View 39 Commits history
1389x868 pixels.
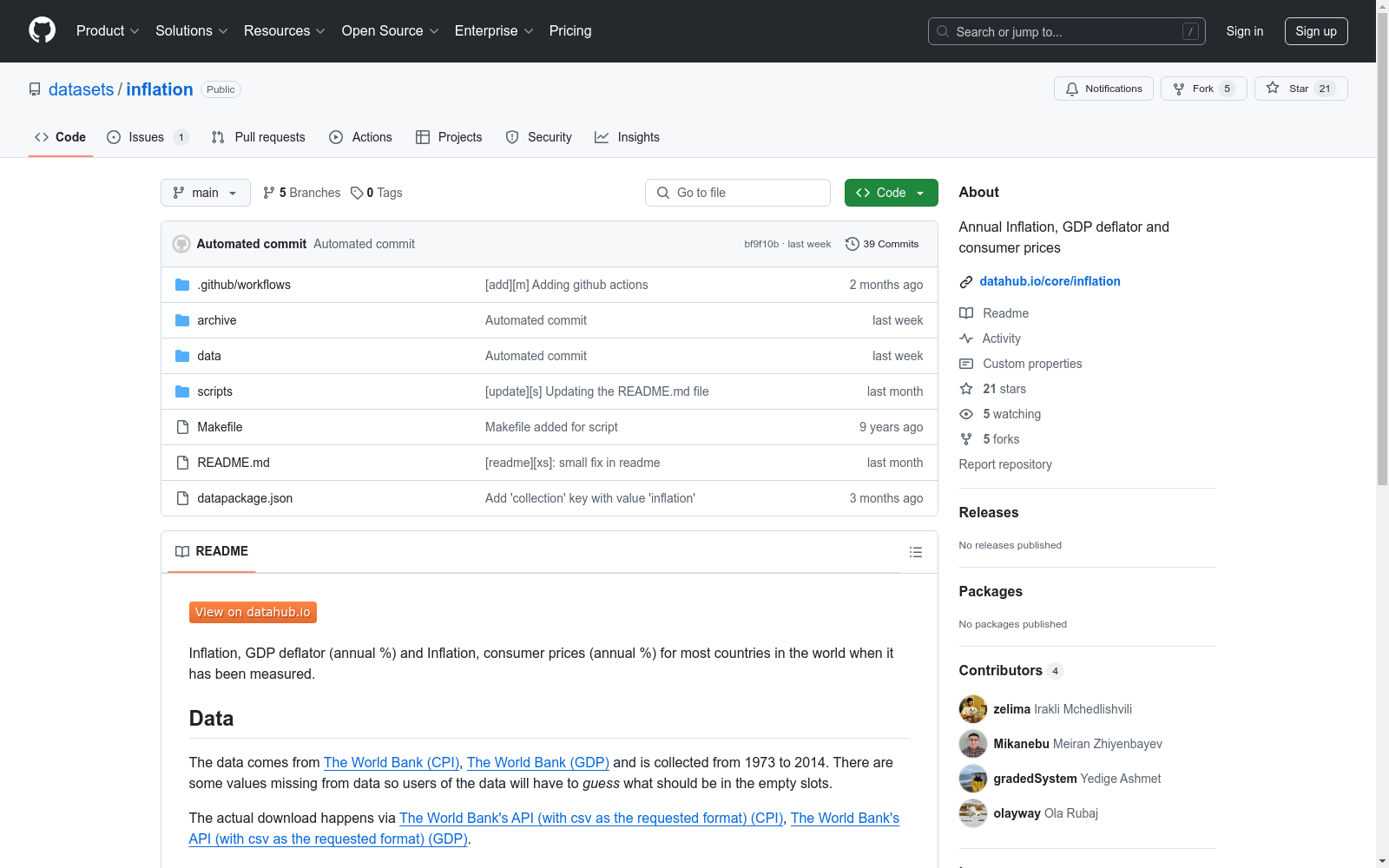pyautogui.click(x=882, y=244)
